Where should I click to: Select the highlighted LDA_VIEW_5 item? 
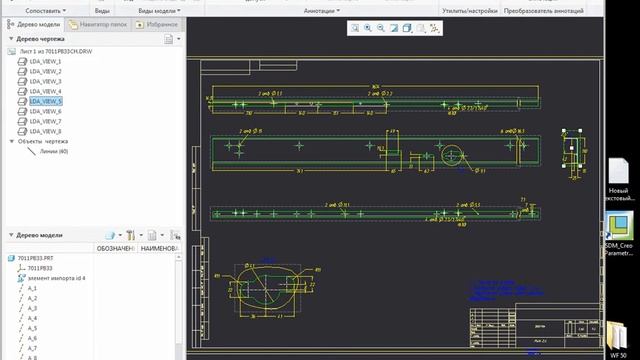coord(46,101)
